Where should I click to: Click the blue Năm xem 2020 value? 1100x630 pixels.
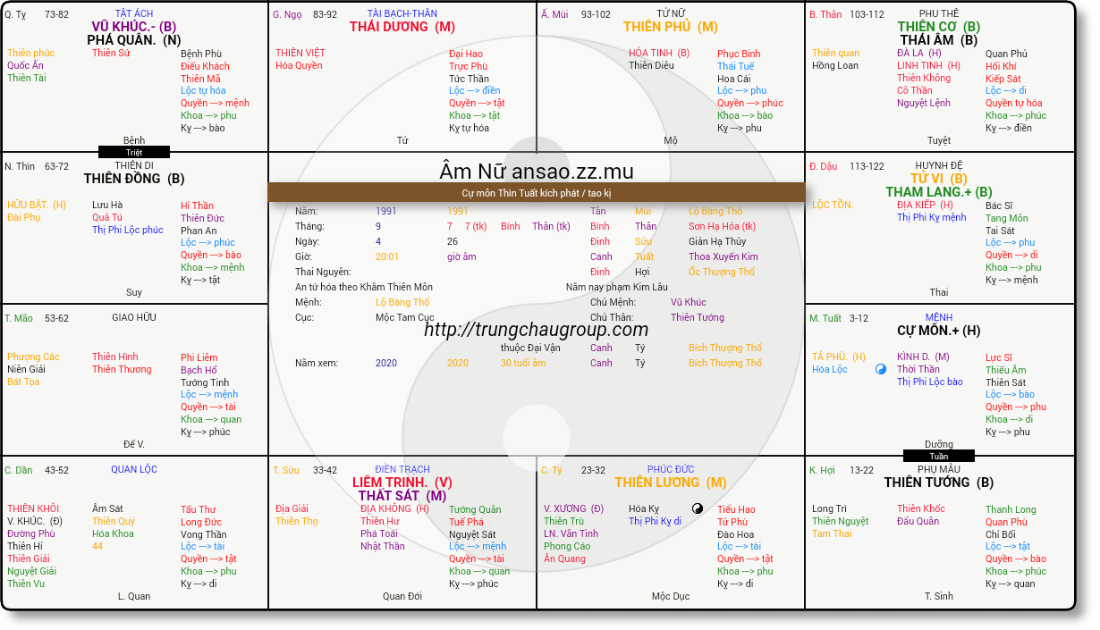tap(386, 363)
